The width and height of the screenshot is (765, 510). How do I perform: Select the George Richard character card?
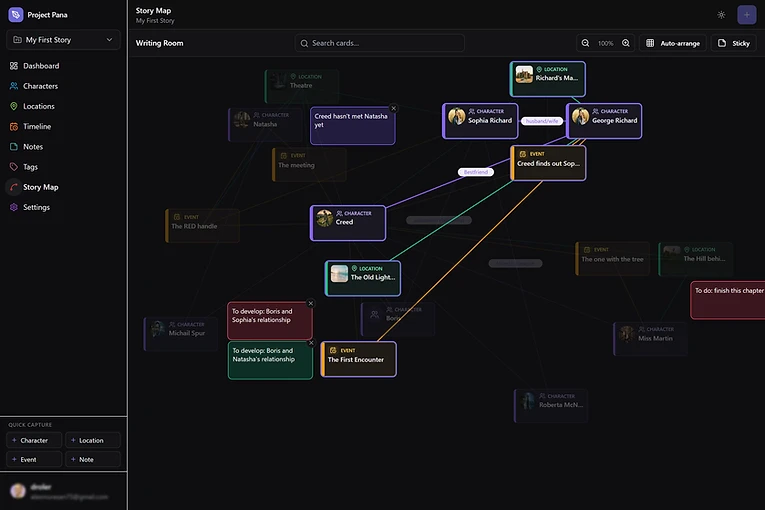[x=604, y=121]
